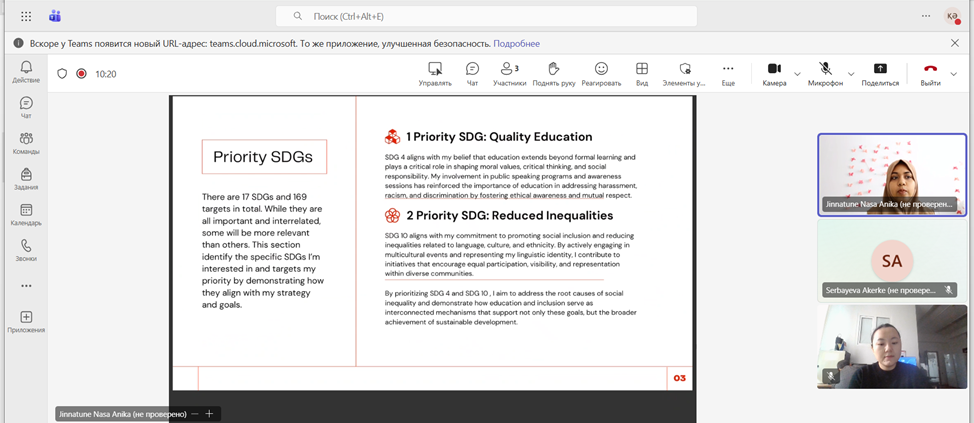Raise hand with Поднять руку button
Viewport: 974px width, 423px height.
[x=554, y=73]
